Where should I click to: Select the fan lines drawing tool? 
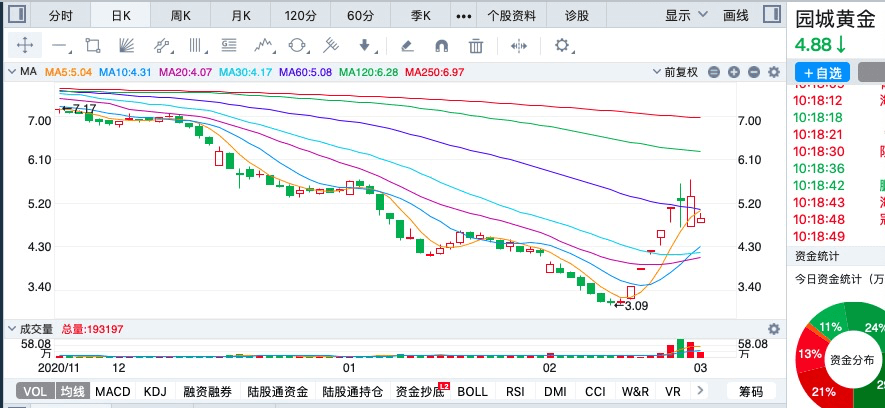(127, 45)
